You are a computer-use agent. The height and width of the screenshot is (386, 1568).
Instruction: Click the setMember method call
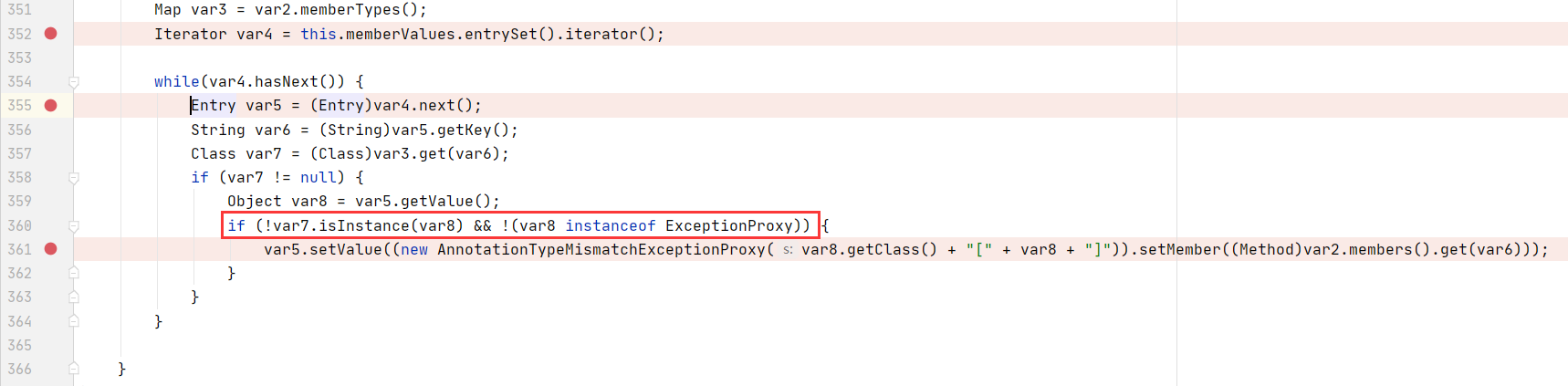pos(1180,249)
